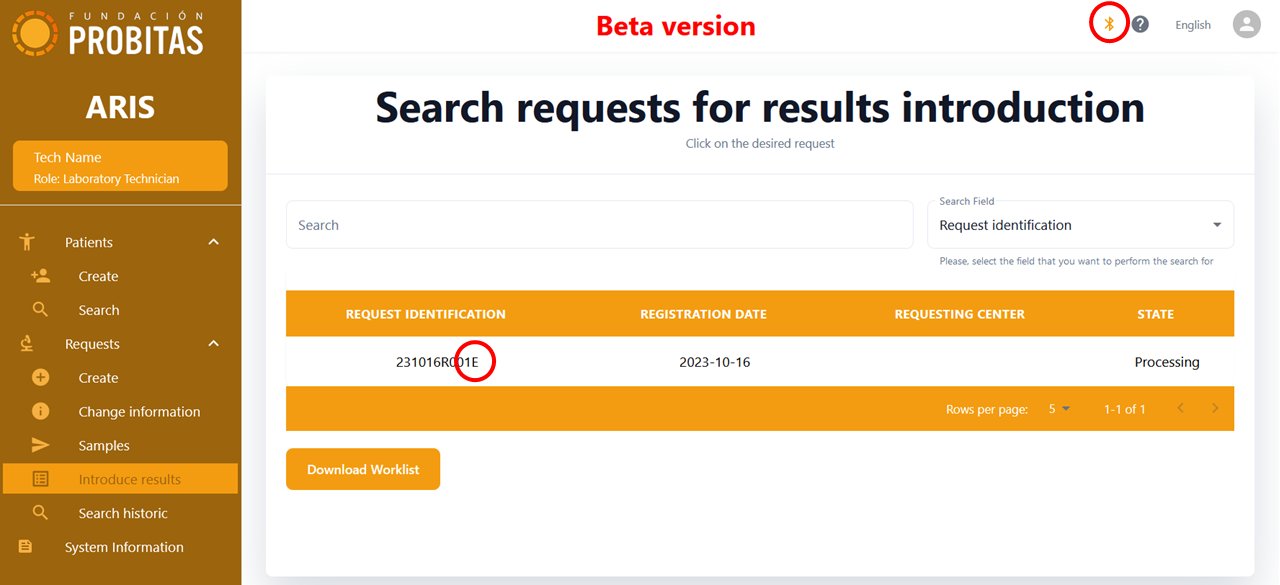Click the Search text input field

pyautogui.click(x=599, y=225)
